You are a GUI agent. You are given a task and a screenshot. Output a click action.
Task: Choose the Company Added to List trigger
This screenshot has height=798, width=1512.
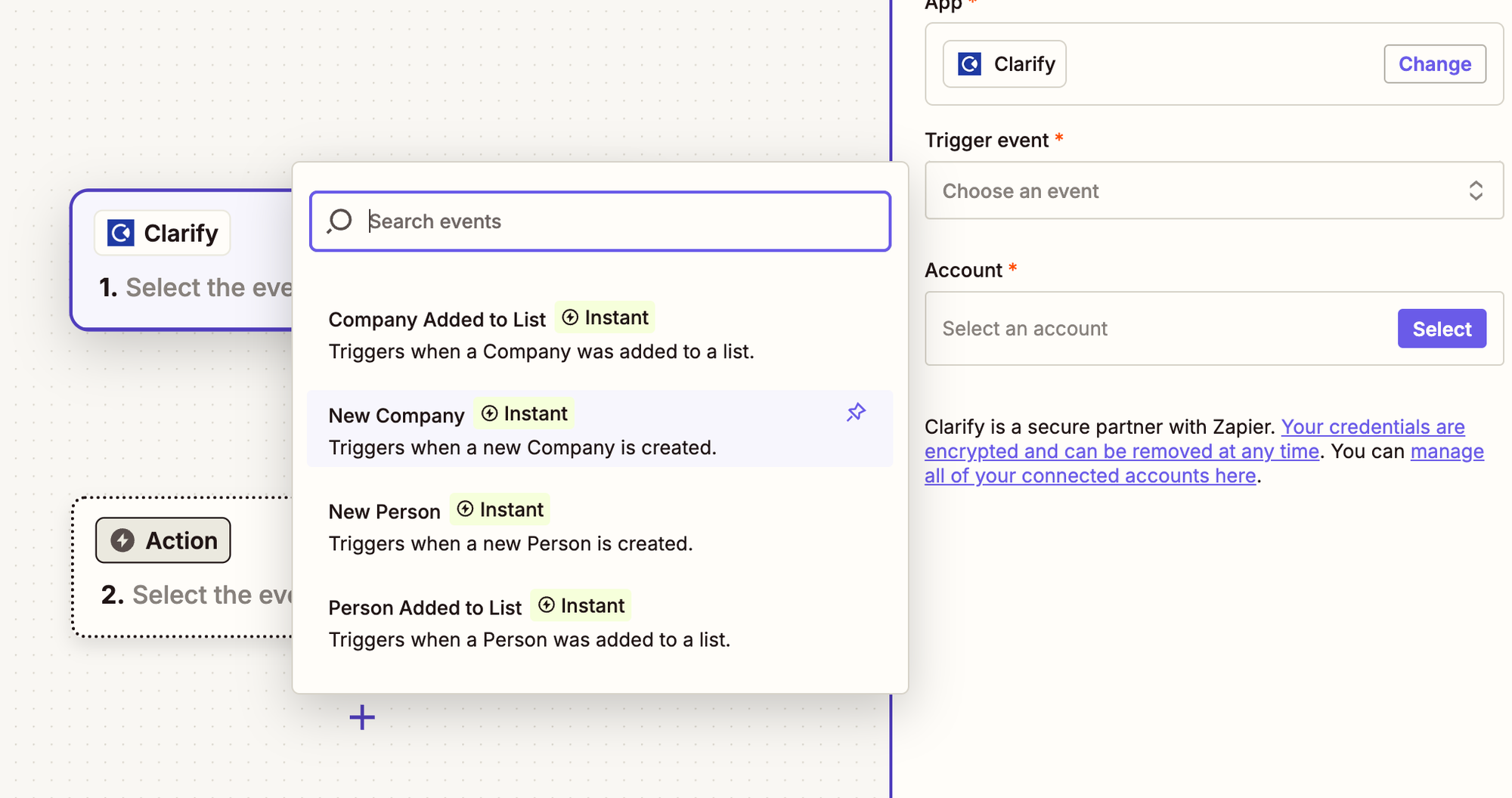(600, 334)
